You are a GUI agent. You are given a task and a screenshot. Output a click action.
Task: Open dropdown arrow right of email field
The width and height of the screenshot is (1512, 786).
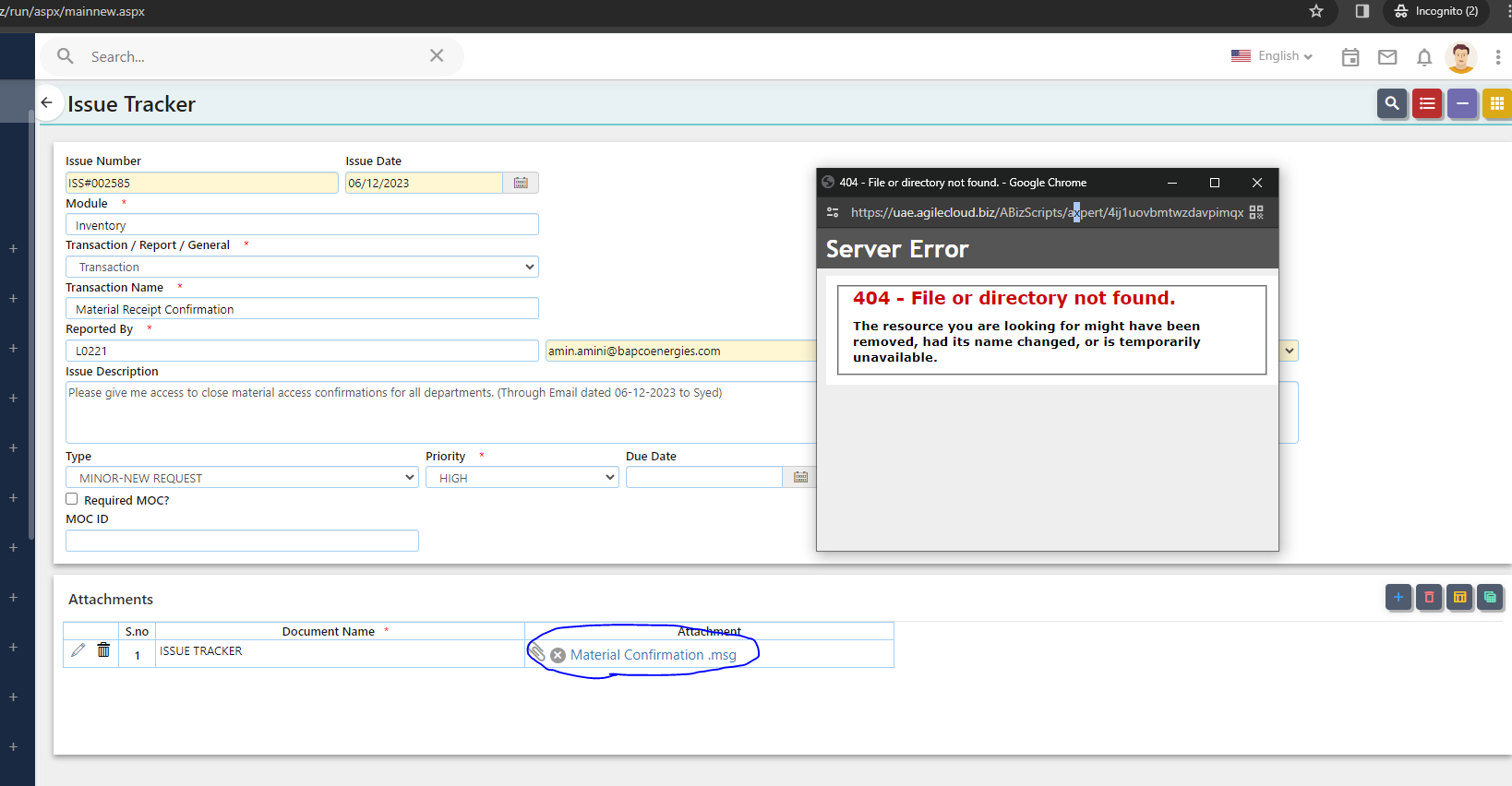tap(1290, 351)
